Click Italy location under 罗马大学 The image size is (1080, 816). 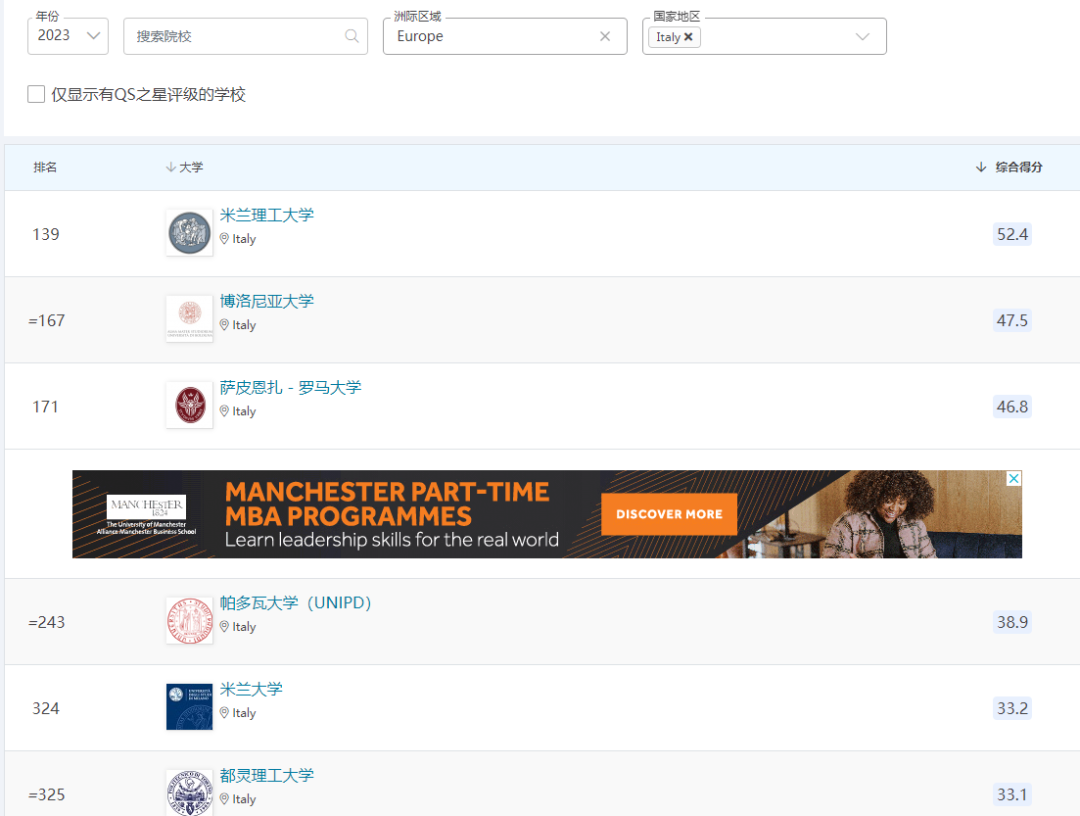[238, 411]
